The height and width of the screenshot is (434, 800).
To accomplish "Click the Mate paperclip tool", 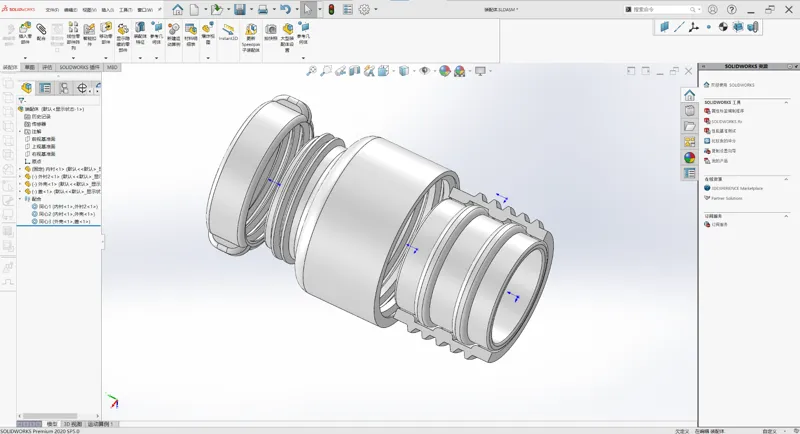I will (x=41, y=32).
